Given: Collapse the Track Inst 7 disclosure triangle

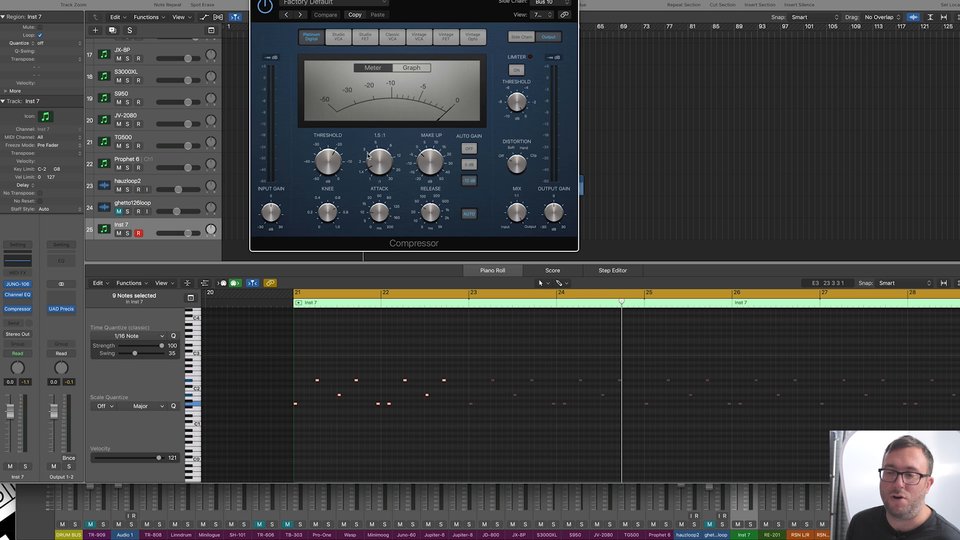Looking at the screenshot, I should coord(3,101).
